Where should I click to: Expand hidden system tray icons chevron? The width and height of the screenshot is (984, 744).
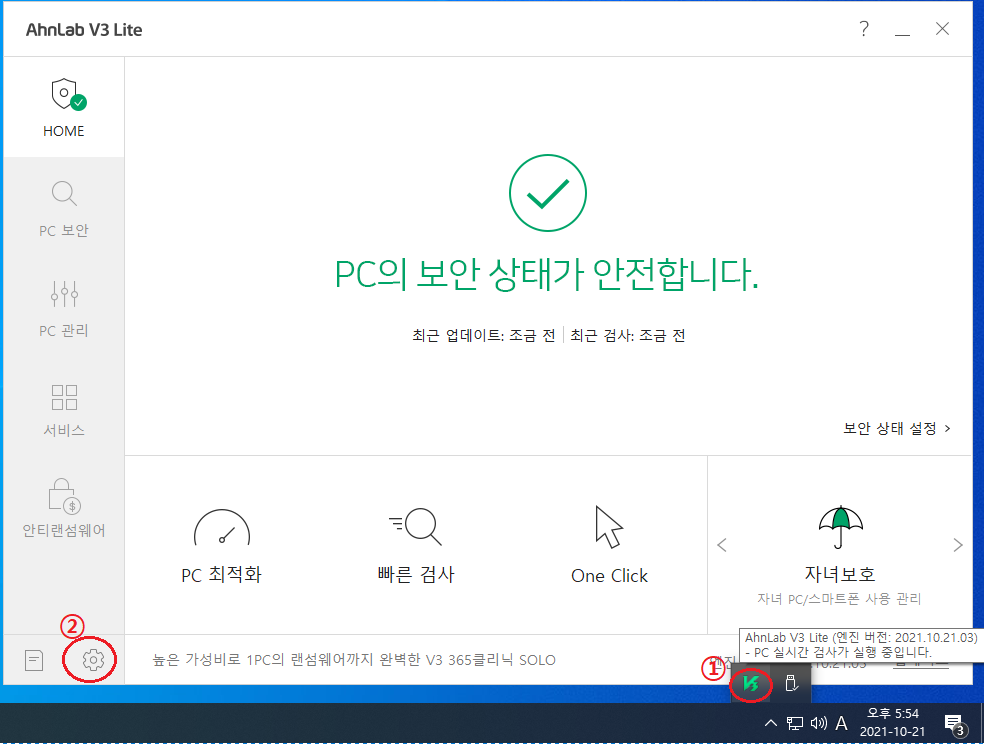[770, 723]
